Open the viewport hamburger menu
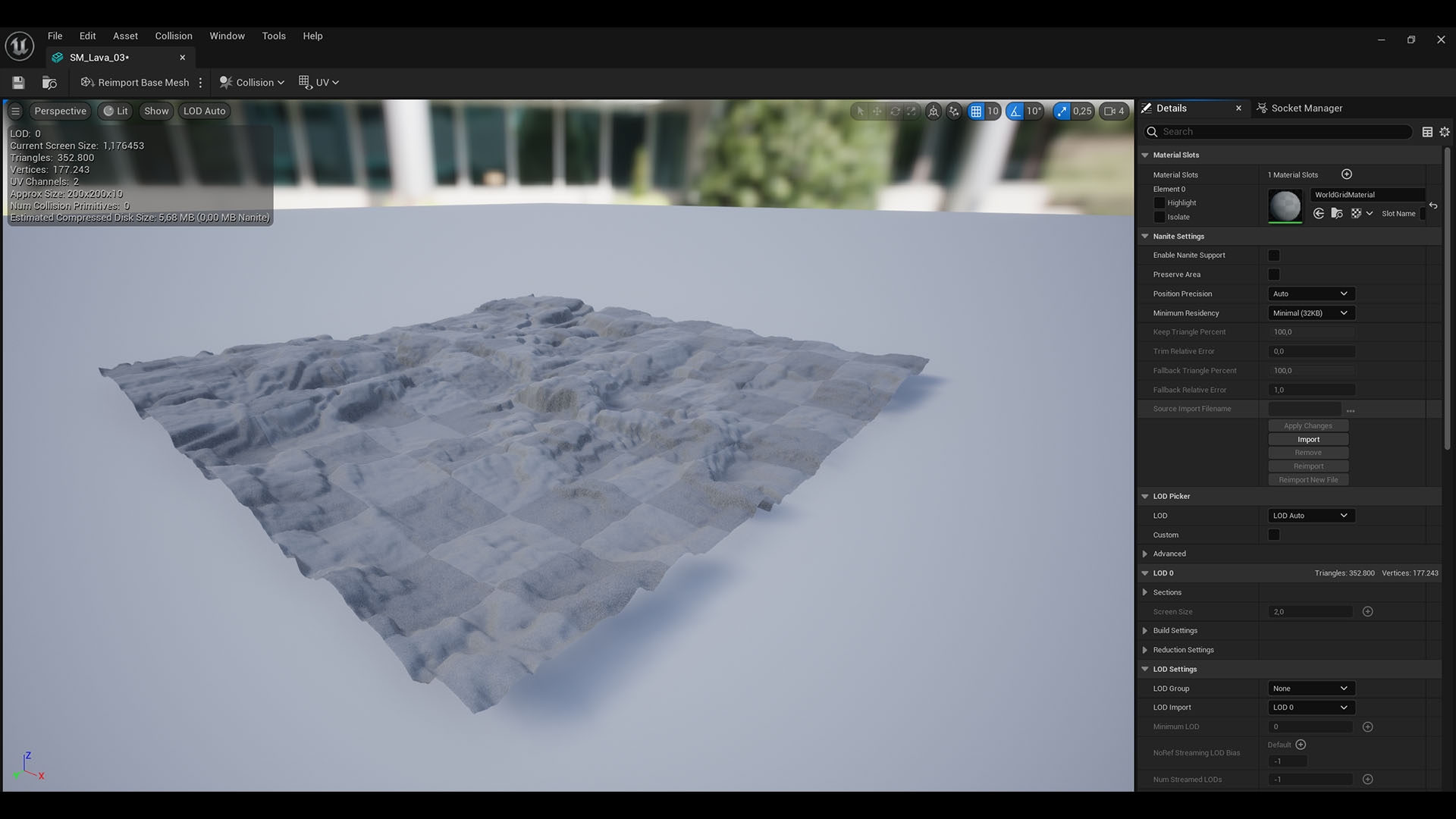The width and height of the screenshot is (1456, 819). coord(15,111)
